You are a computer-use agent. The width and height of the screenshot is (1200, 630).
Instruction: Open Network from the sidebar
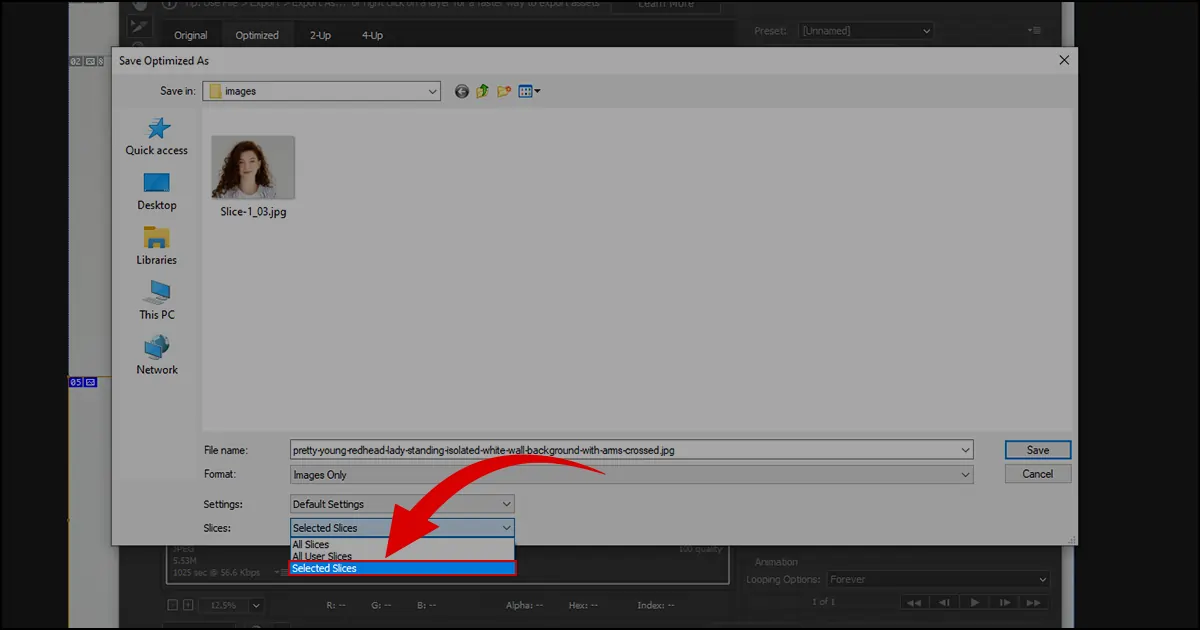click(156, 356)
